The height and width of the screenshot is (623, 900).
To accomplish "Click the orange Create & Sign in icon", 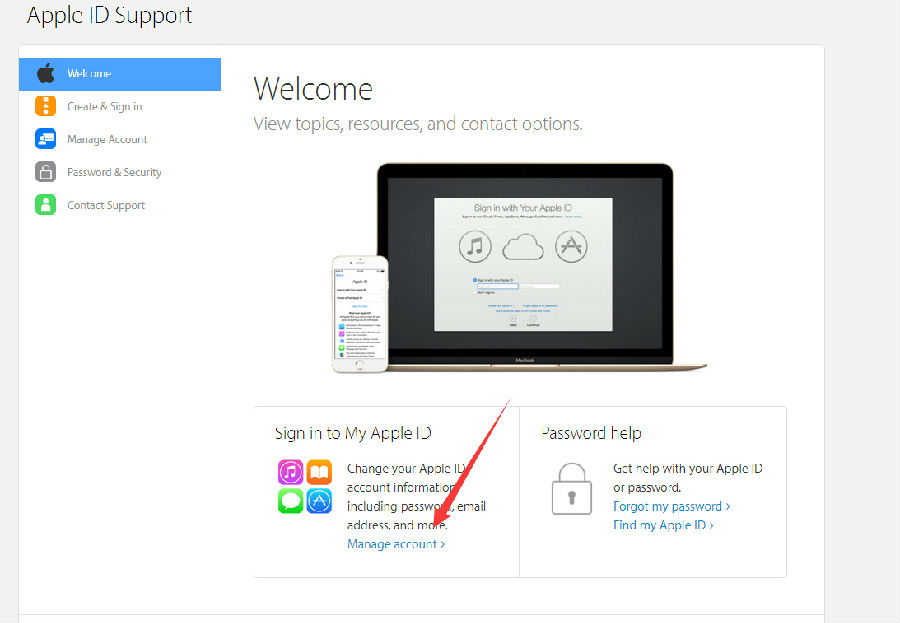I will click(x=45, y=106).
